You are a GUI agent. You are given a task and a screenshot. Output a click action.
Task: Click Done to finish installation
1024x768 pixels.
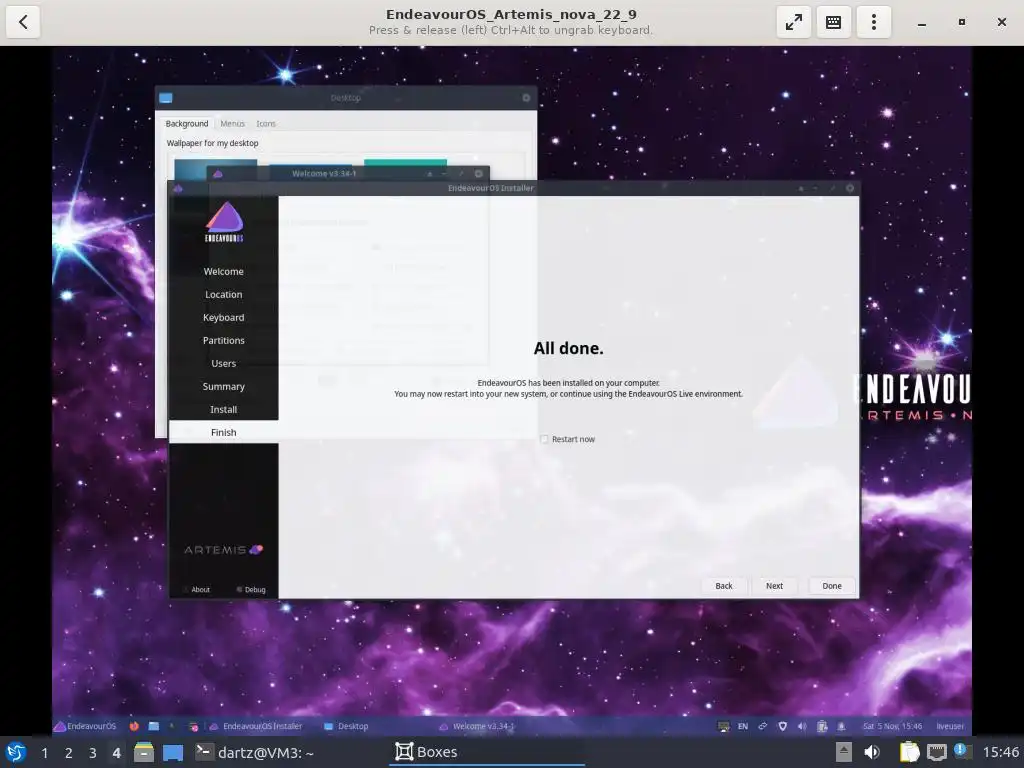831,586
